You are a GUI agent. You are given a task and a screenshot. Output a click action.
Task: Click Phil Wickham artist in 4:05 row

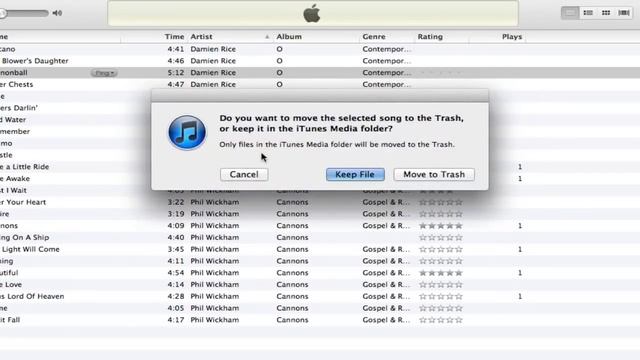point(215,308)
